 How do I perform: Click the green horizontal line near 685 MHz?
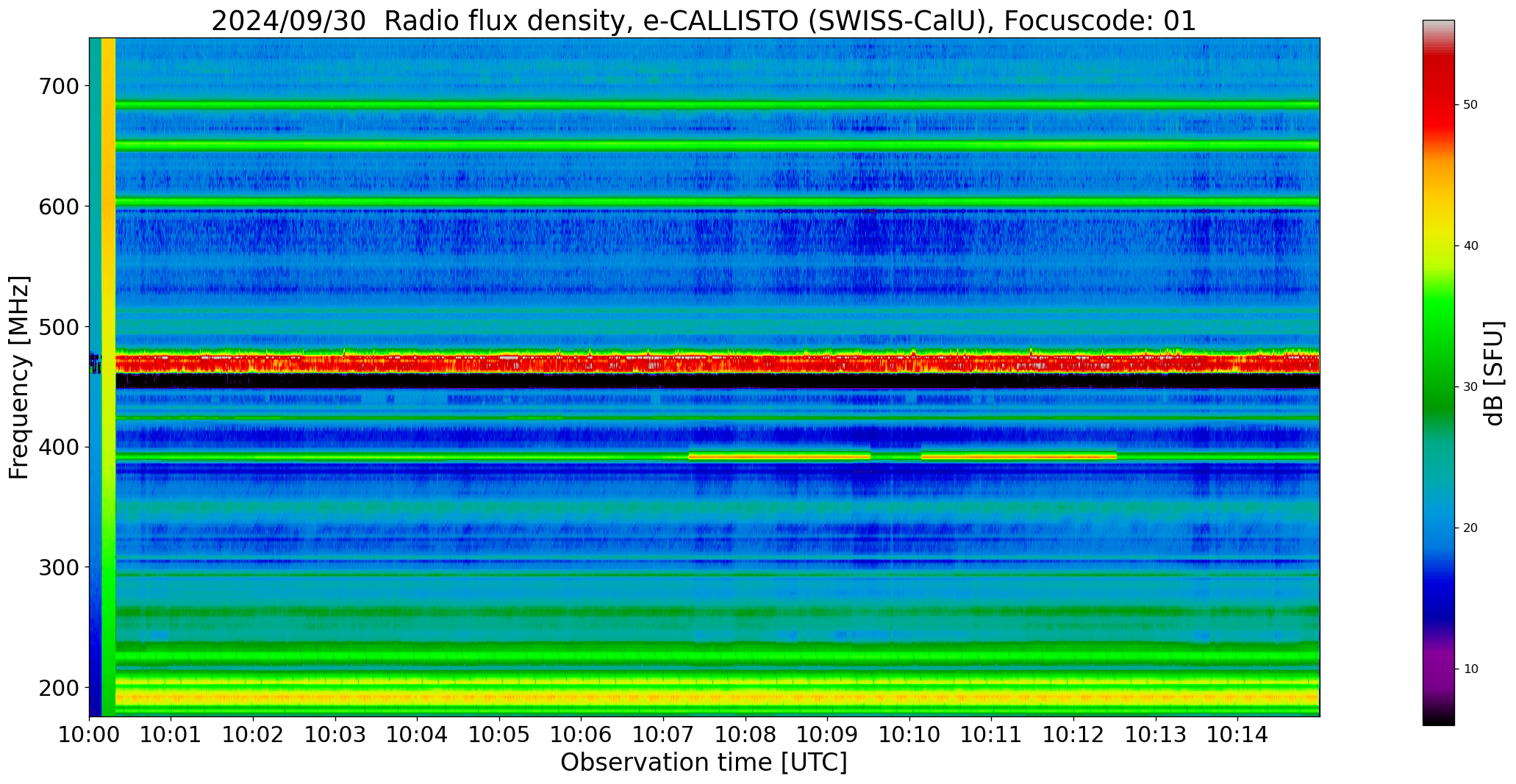(x=717, y=105)
